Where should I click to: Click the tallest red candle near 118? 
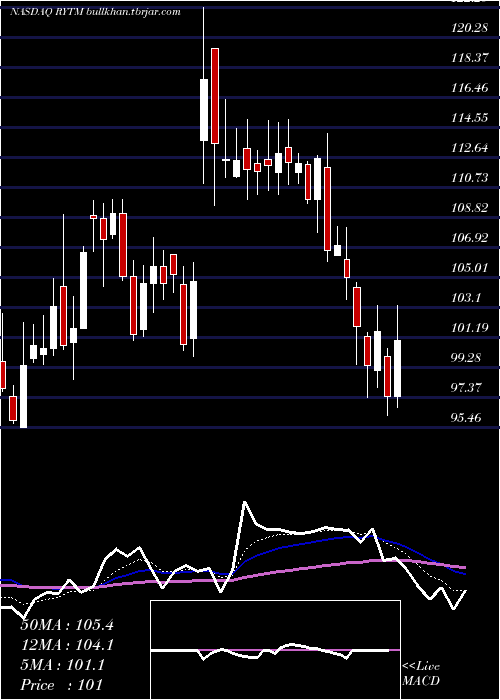tap(215, 96)
